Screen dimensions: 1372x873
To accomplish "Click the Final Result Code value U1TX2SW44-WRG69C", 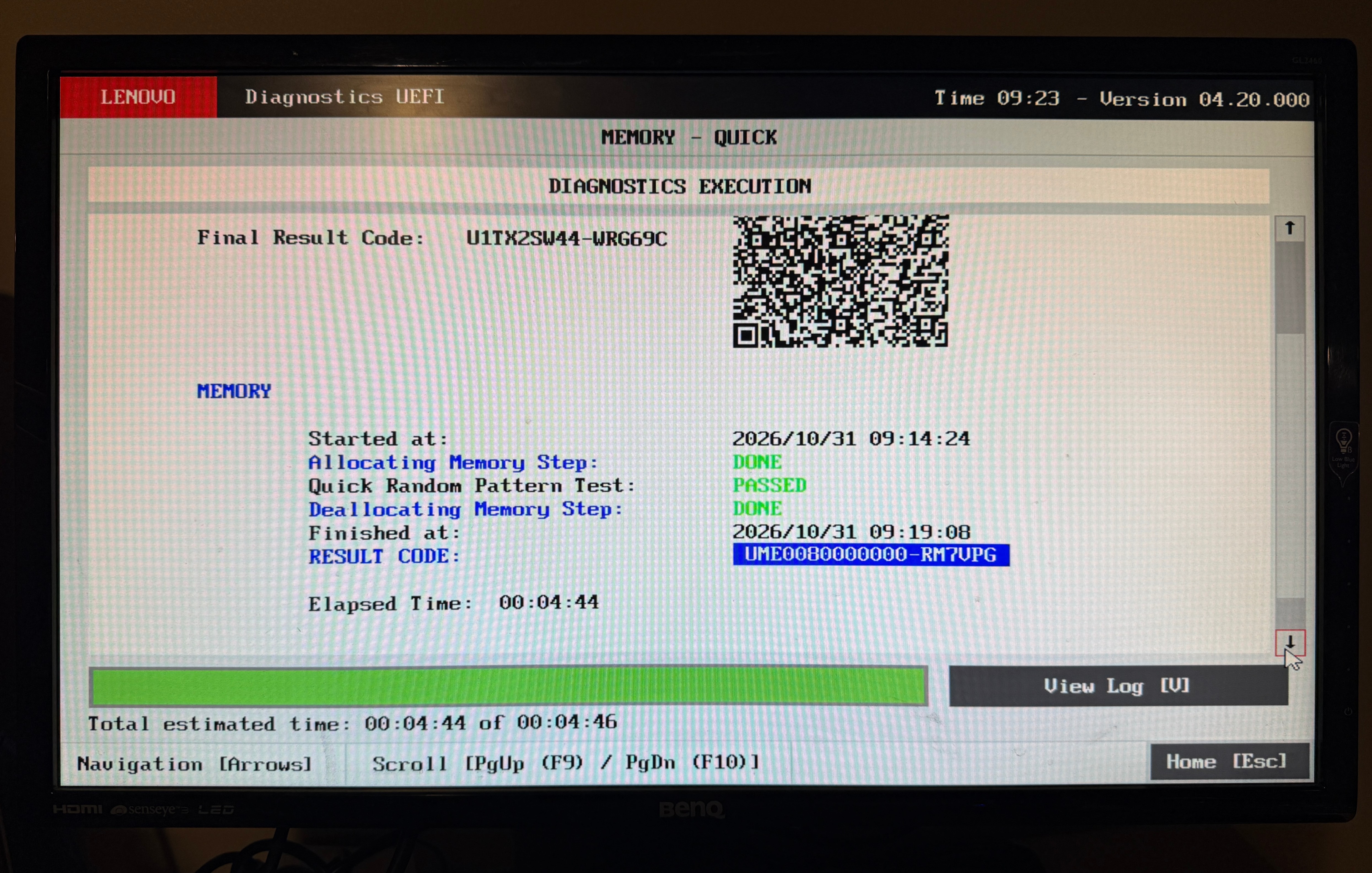I will pos(566,238).
